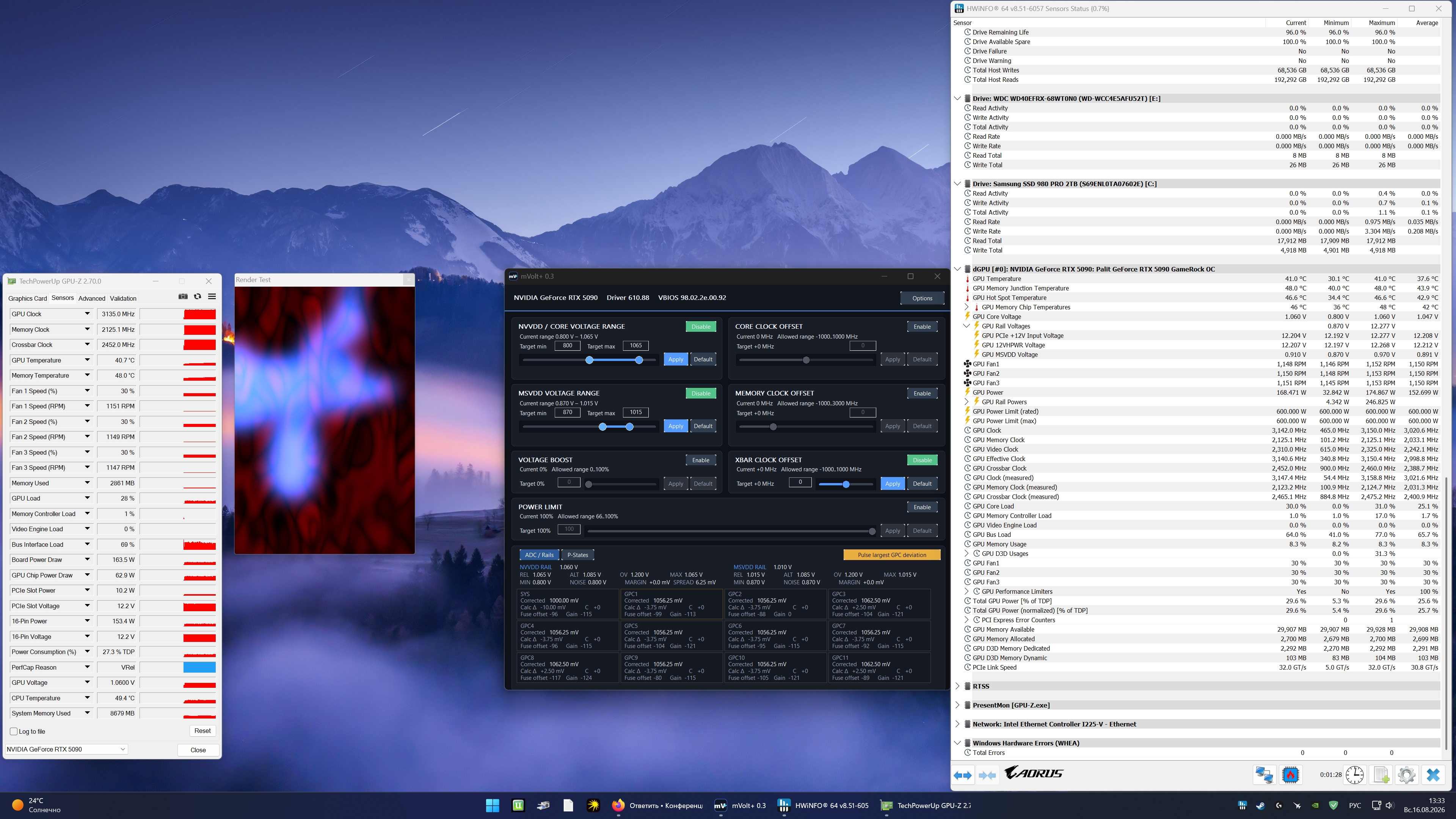Select the ADC / Rails tab
This screenshot has width=1456, height=819.
click(539, 555)
